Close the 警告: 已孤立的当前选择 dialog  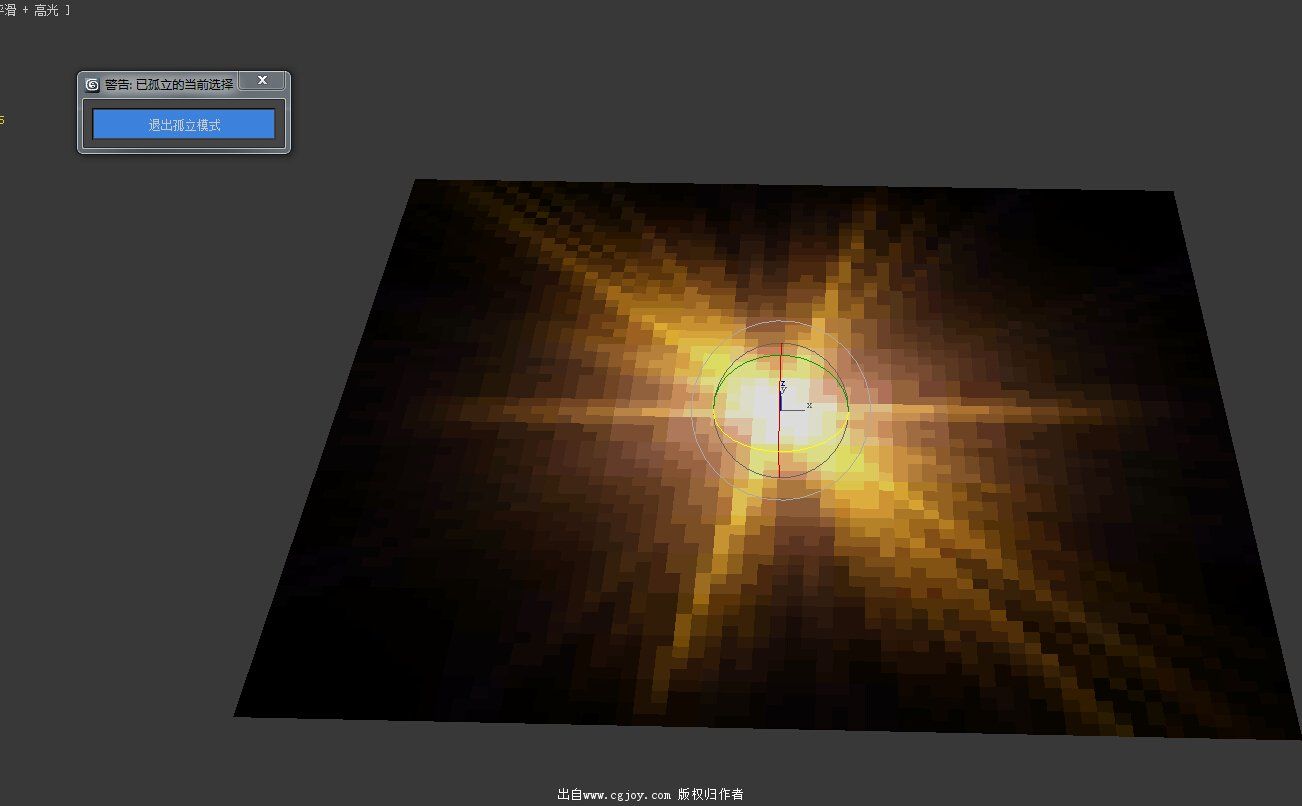pos(262,80)
